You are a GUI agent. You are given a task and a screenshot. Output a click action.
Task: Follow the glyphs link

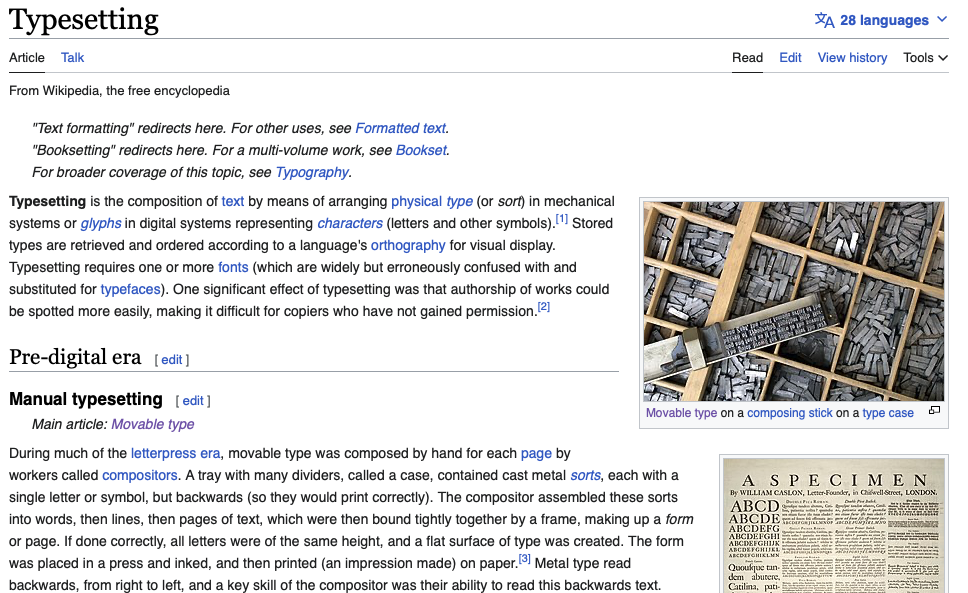tap(101, 223)
